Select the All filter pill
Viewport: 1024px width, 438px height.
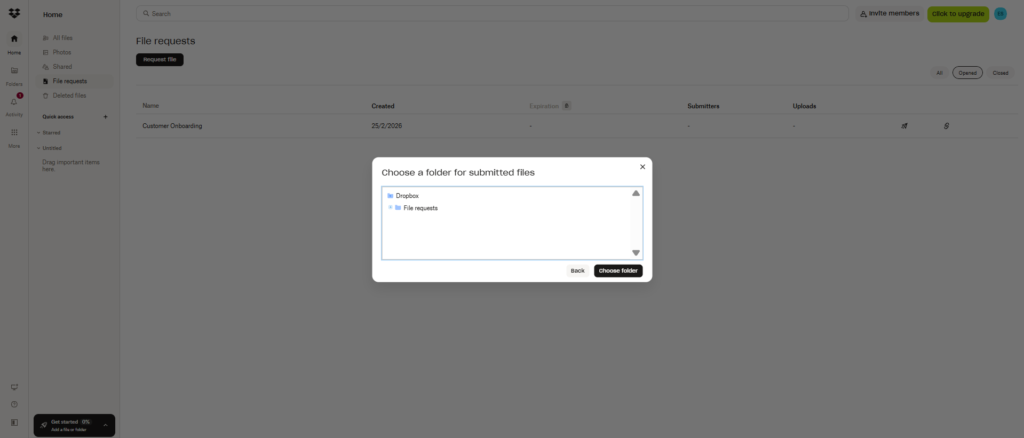[x=939, y=73]
